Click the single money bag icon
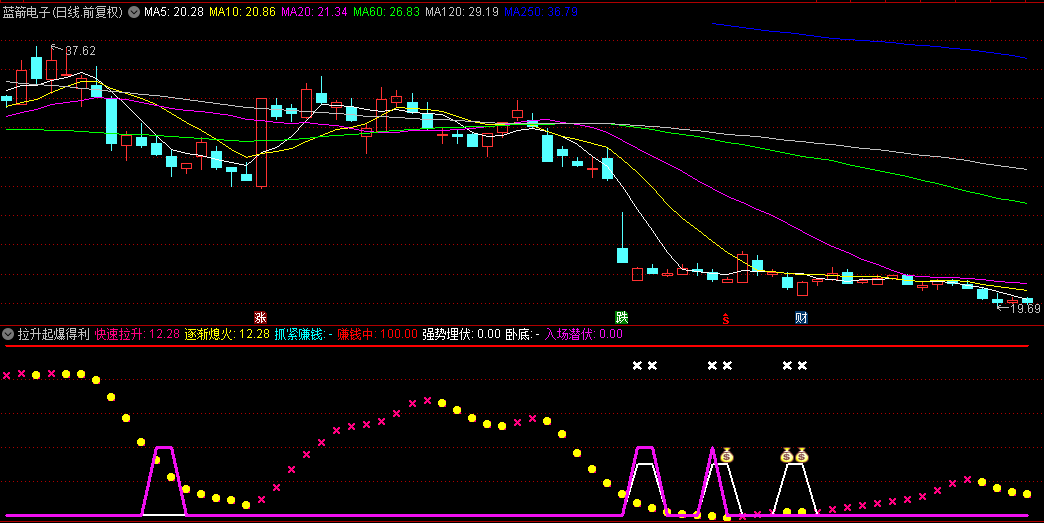This screenshot has width=1044, height=523. coord(727,456)
